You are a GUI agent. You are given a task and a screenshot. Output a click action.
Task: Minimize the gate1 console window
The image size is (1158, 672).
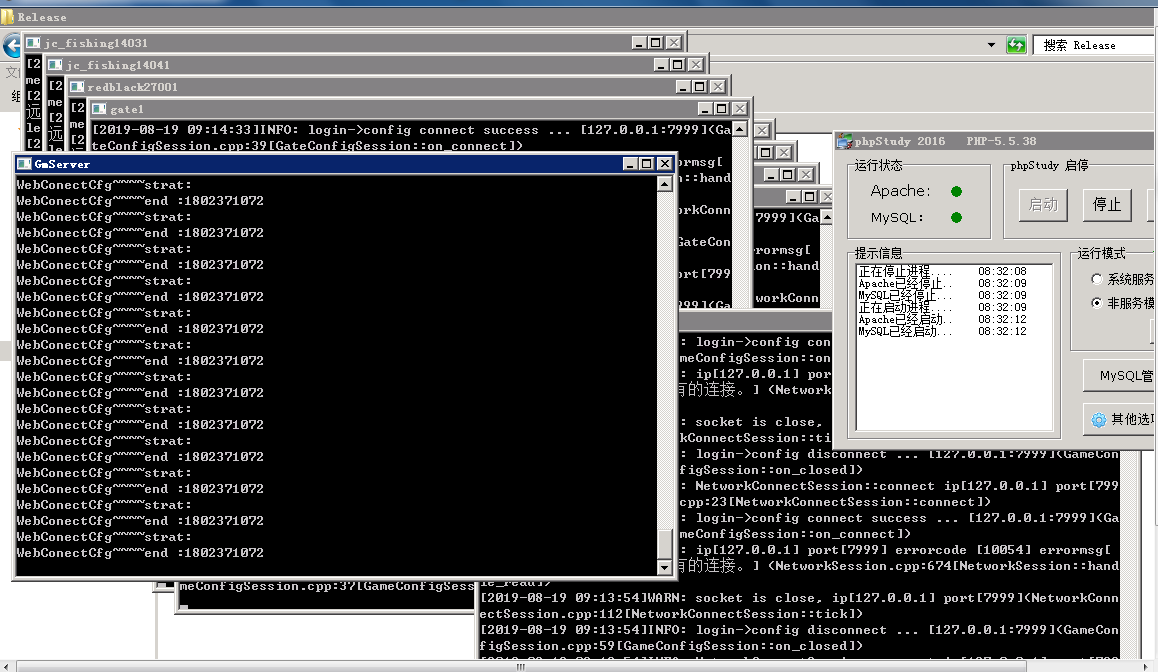705,109
